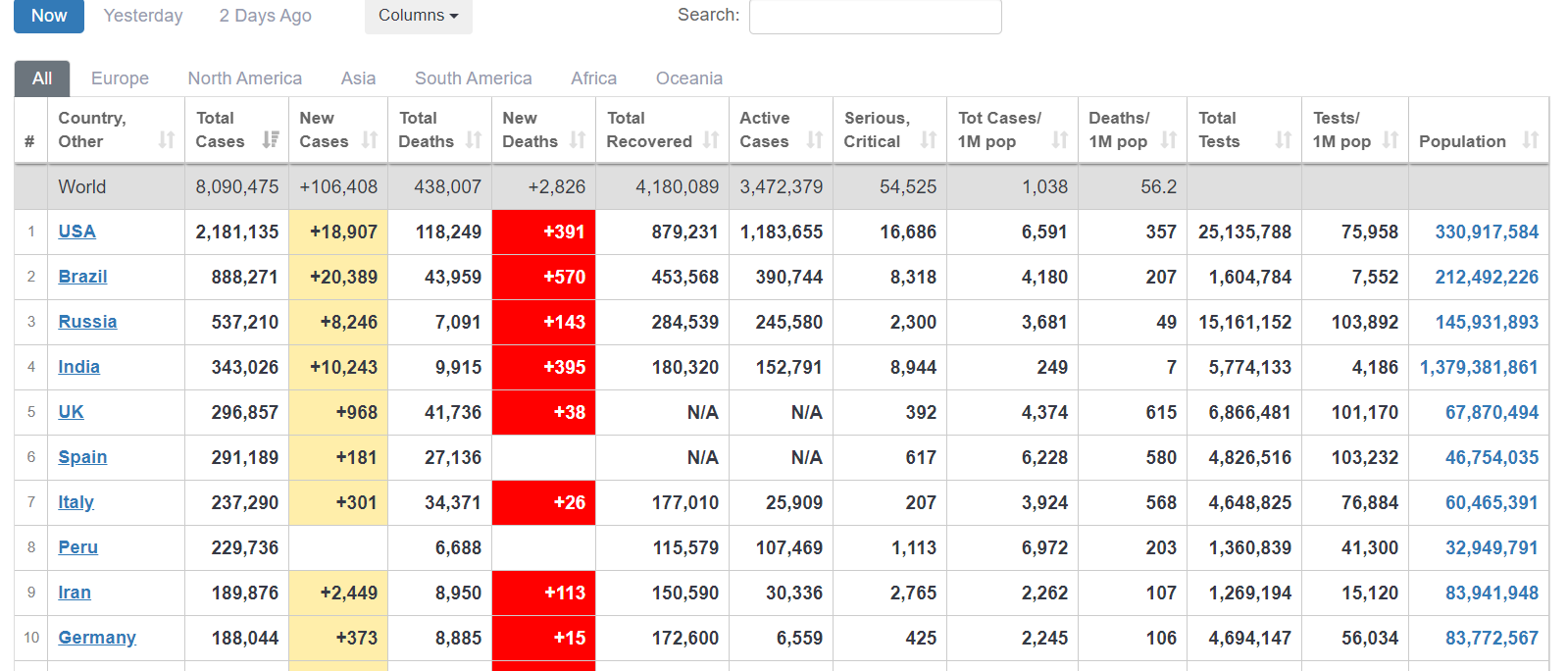1568x671 pixels.
Task: Select USA new deaths cell +391
Action: pos(543,232)
